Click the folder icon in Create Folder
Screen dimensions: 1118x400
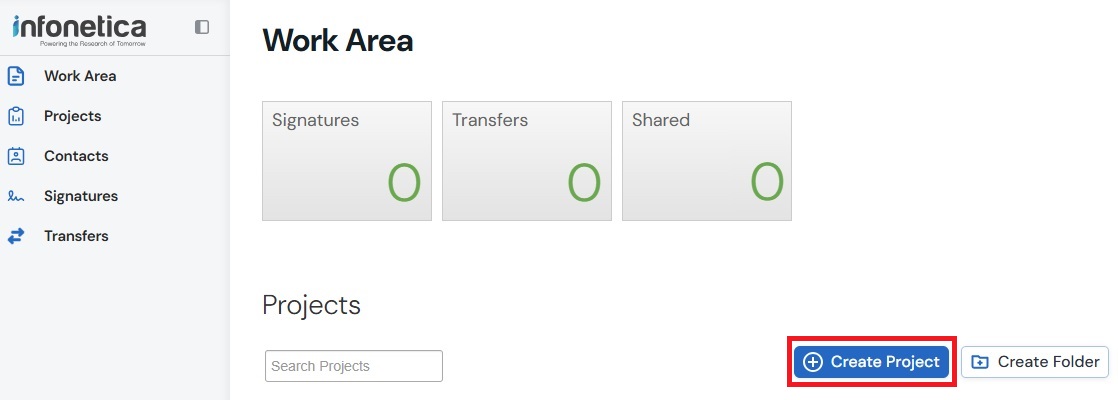(x=980, y=362)
